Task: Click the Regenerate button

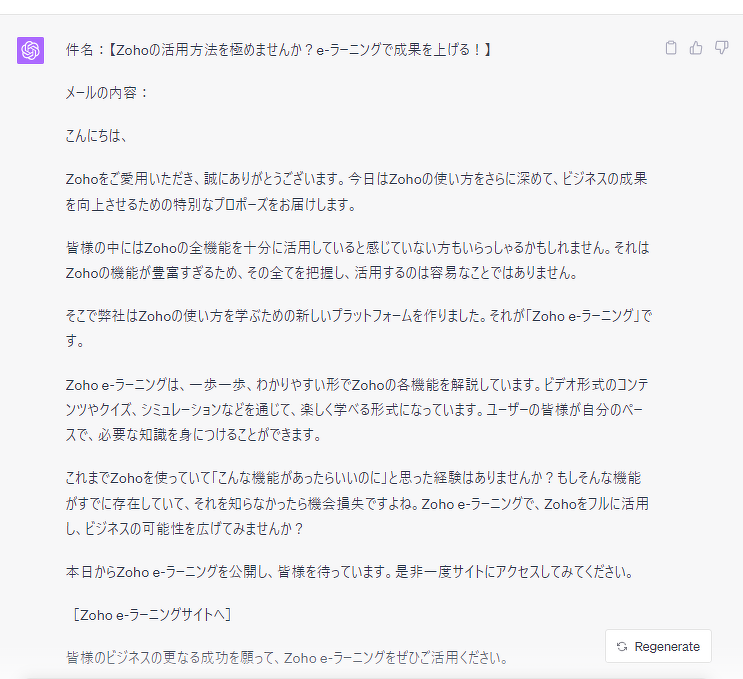Action: pyautogui.click(x=658, y=646)
